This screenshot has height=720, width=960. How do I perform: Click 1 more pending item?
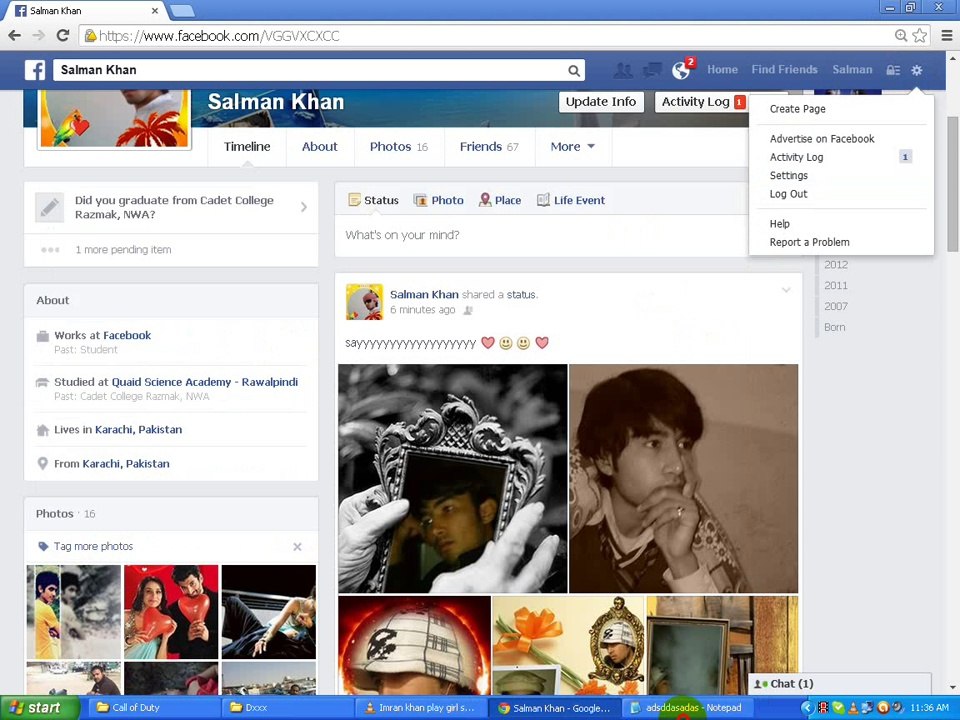123,250
